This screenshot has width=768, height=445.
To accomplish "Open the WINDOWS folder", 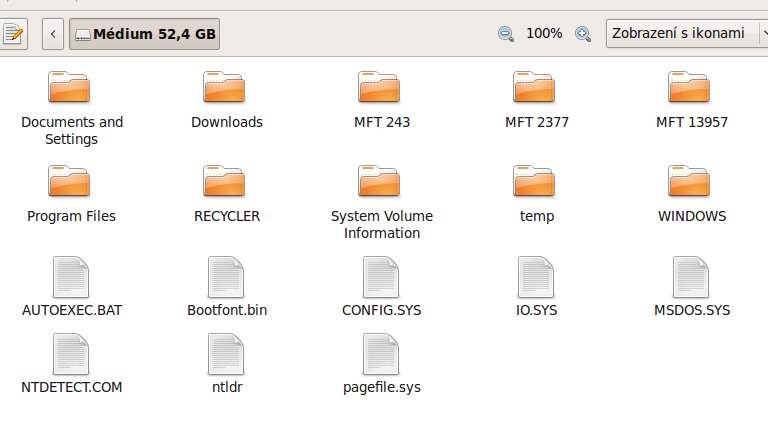I will (x=691, y=183).
